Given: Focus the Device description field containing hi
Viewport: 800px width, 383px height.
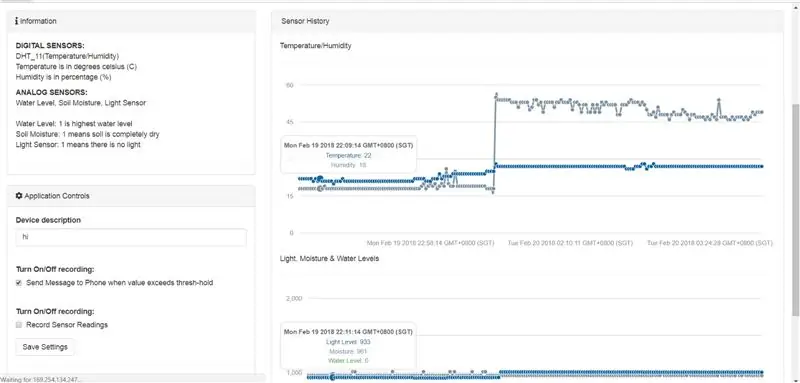Looking at the screenshot, I should pyautogui.click(x=131, y=237).
